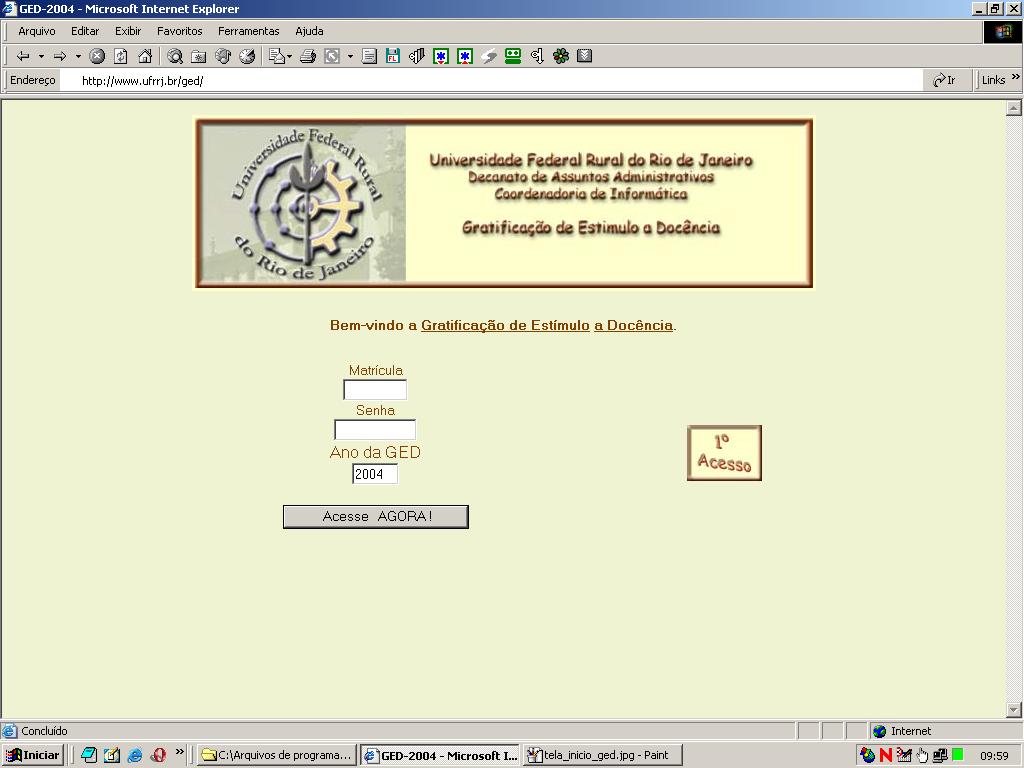This screenshot has width=1024, height=768.
Task: Click the ICQ flower toolbar icon
Action: point(560,56)
